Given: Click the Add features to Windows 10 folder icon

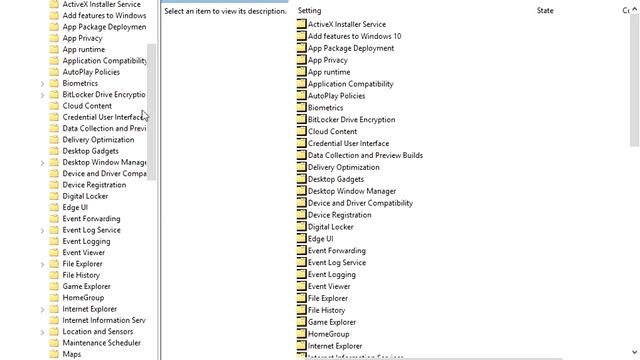Looking at the screenshot, I should pos(301,36).
